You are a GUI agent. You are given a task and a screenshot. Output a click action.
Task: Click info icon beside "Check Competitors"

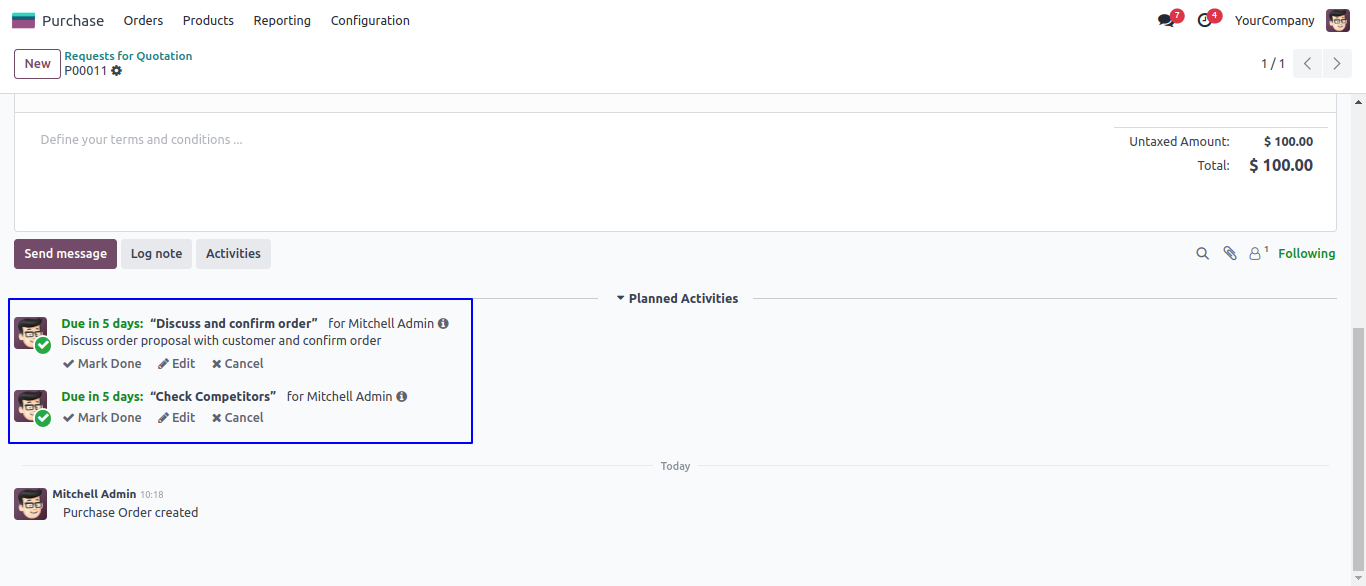click(x=401, y=397)
